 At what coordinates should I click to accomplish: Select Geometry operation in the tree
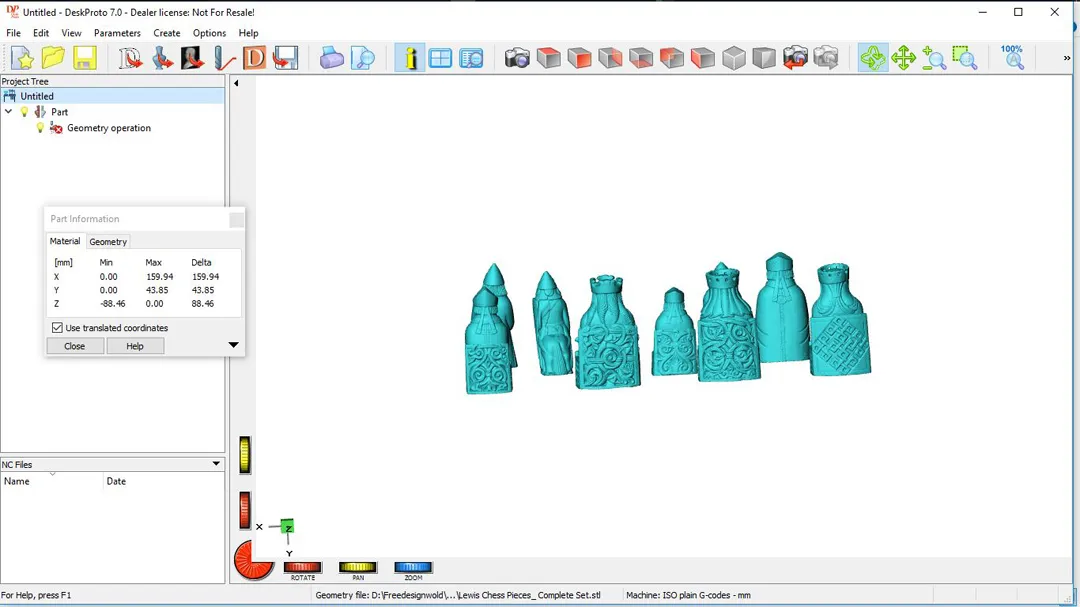coord(109,128)
